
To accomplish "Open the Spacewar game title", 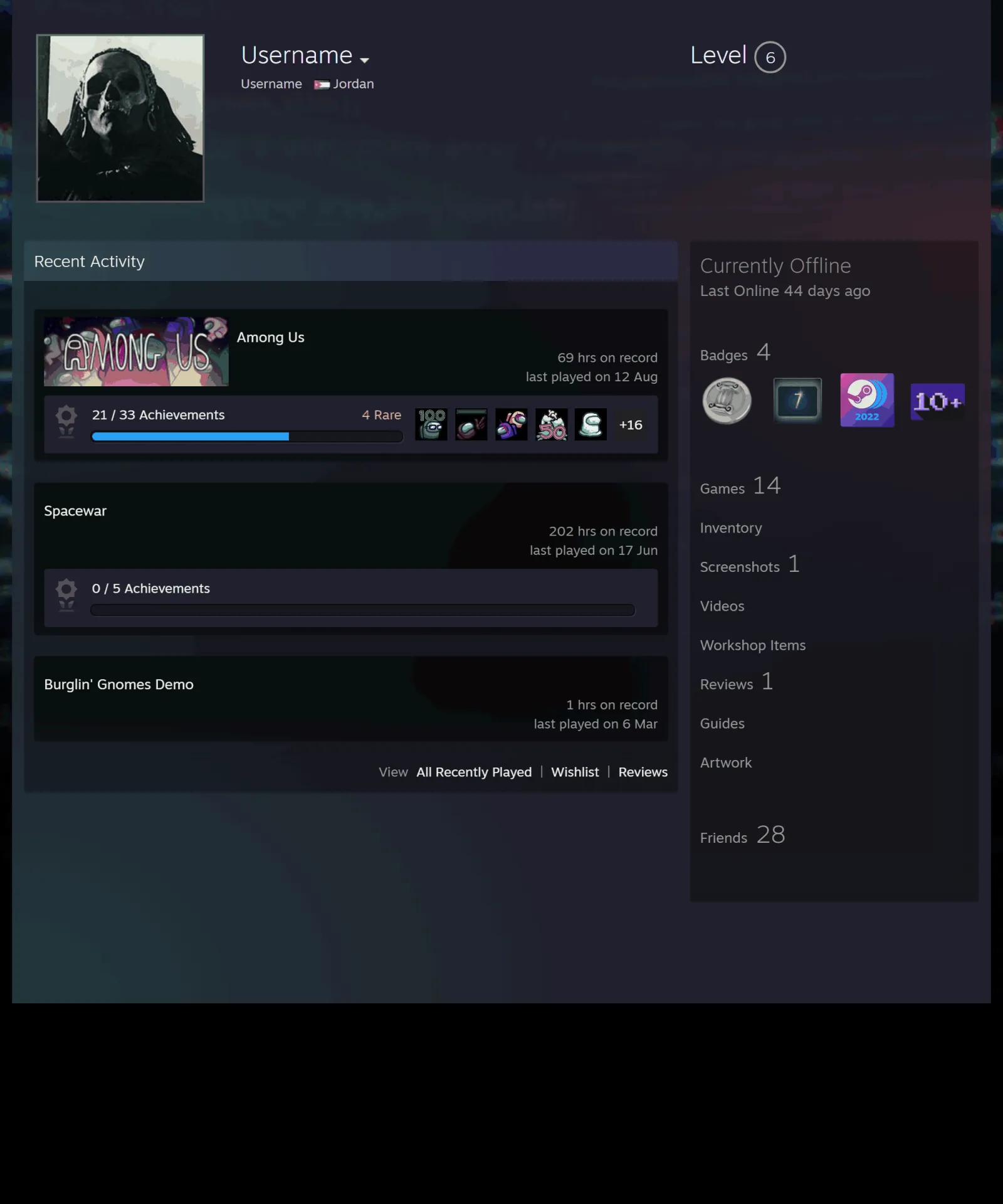I will click(x=75, y=511).
